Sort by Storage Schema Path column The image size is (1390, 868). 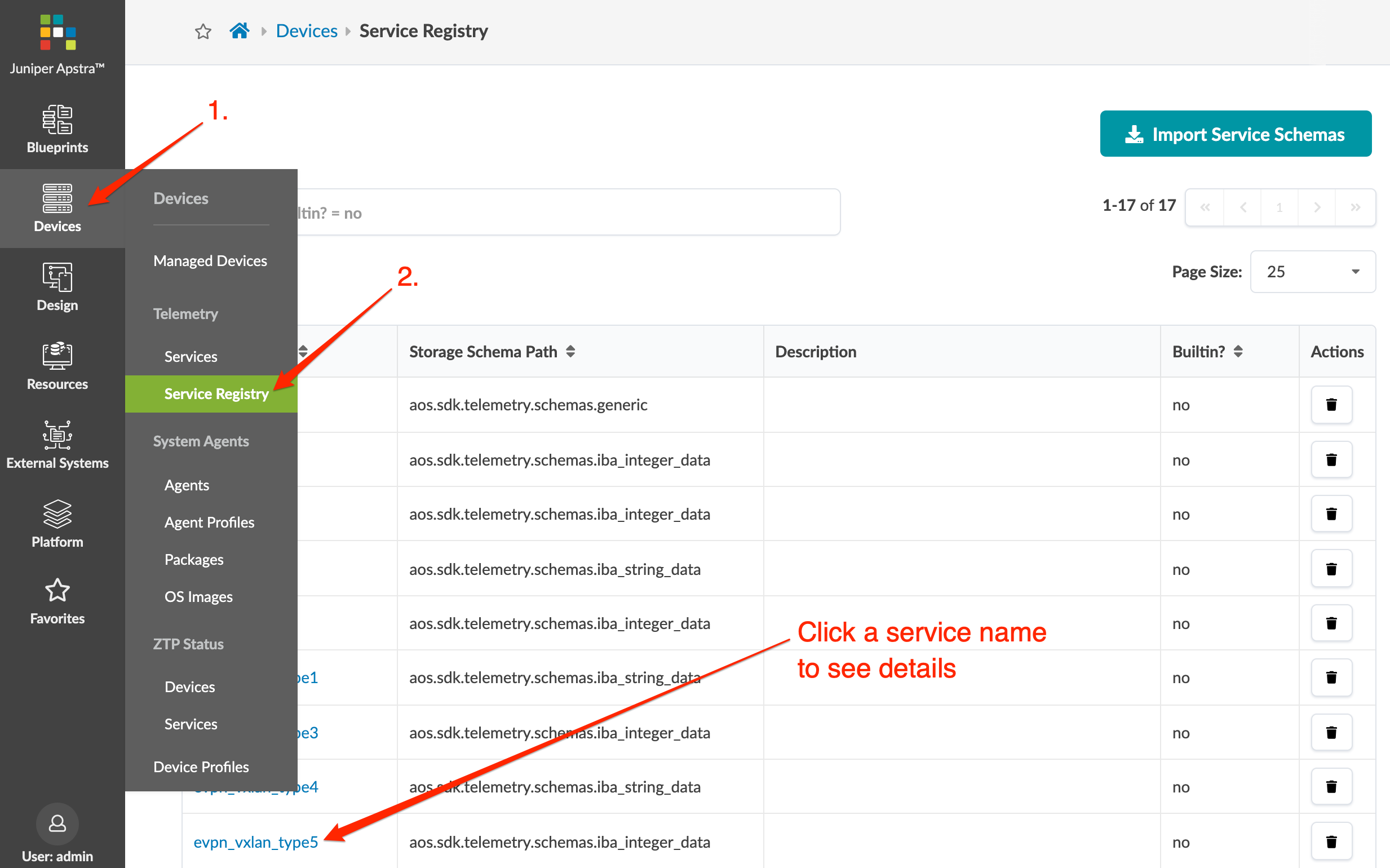[570, 351]
